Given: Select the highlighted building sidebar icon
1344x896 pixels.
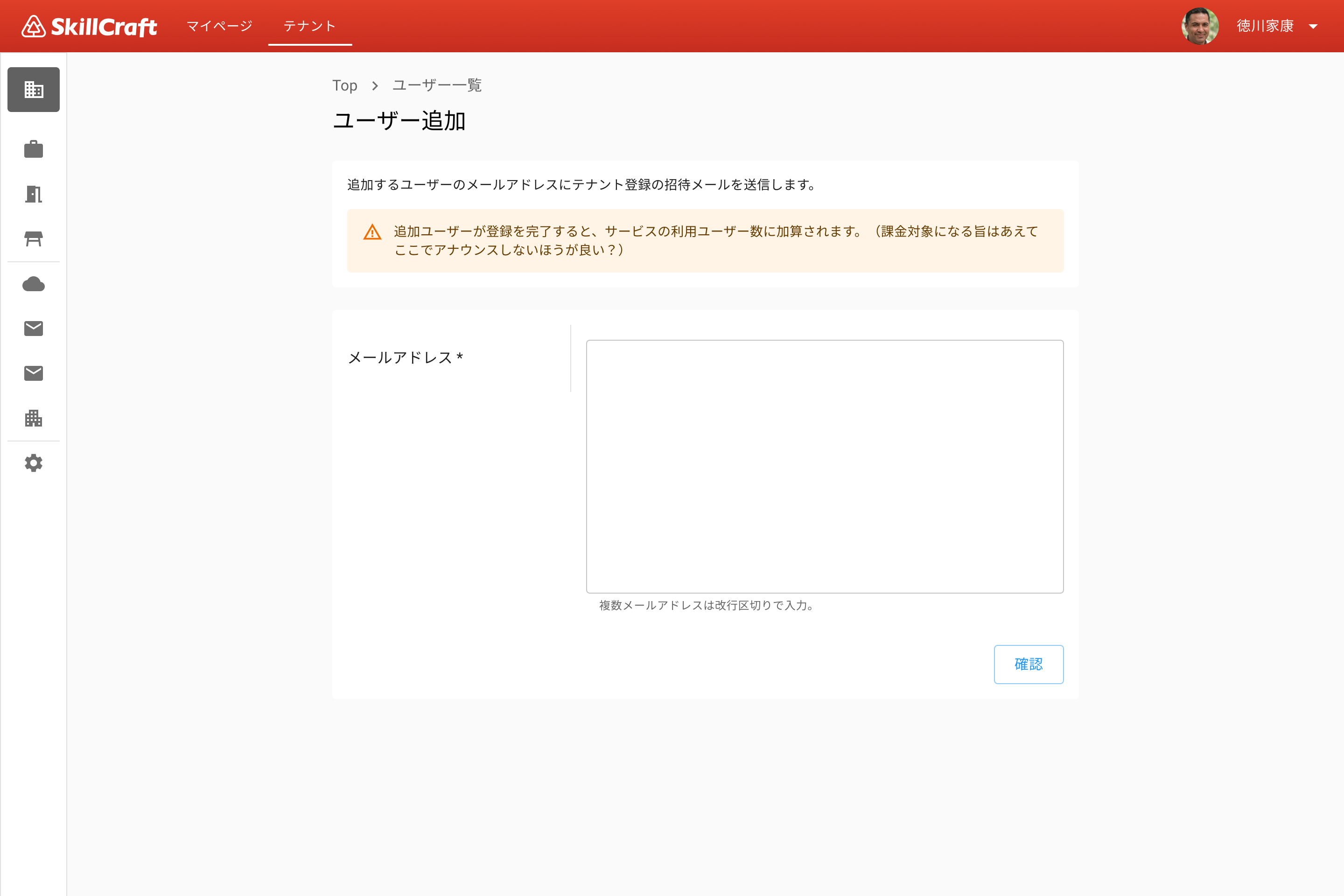Looking at the screenshot, I should (x=34, y=90).
